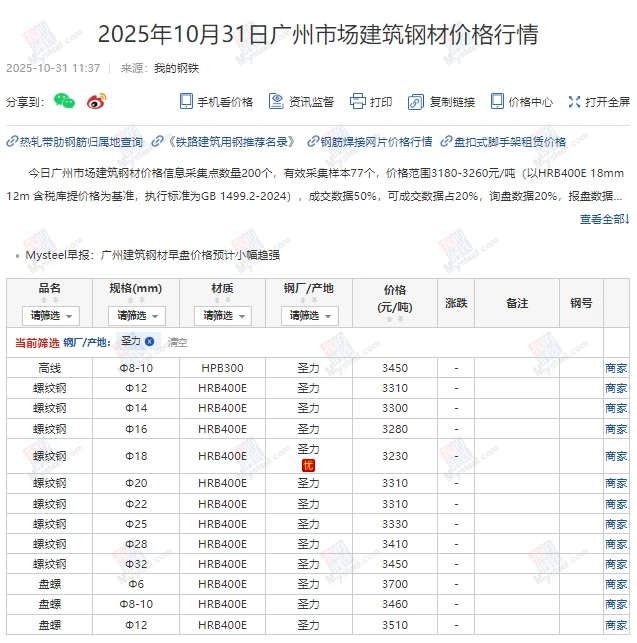Click 商家 in 螺纹钢 Φ16 row
This screenshot has width=637, height=643.
point(616,429)
